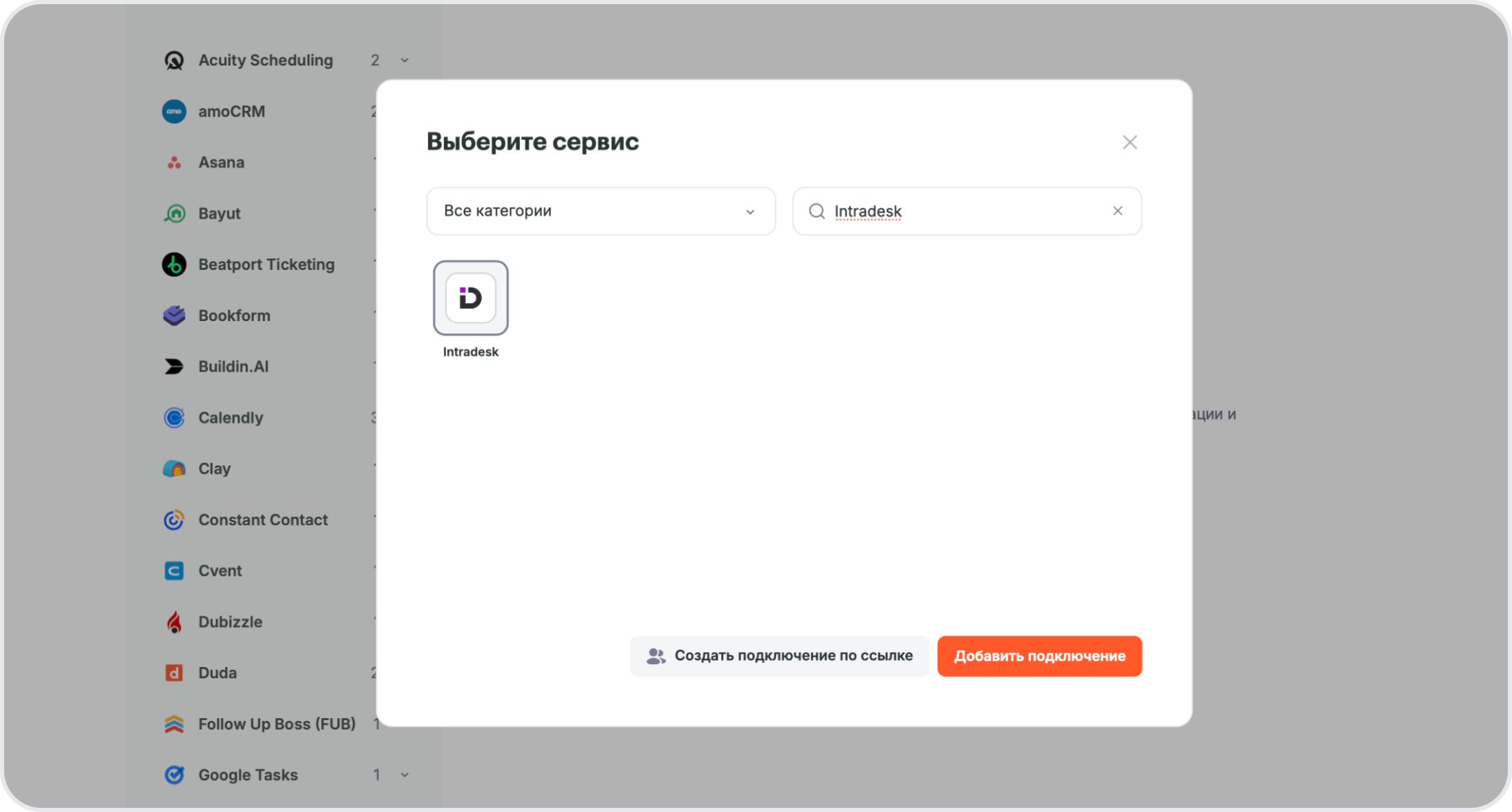Image resolution: width=1512 pixels, height=812 pixels.
Task: Click 'Добавить подключение' orange button
Action: pos(1039,656)
